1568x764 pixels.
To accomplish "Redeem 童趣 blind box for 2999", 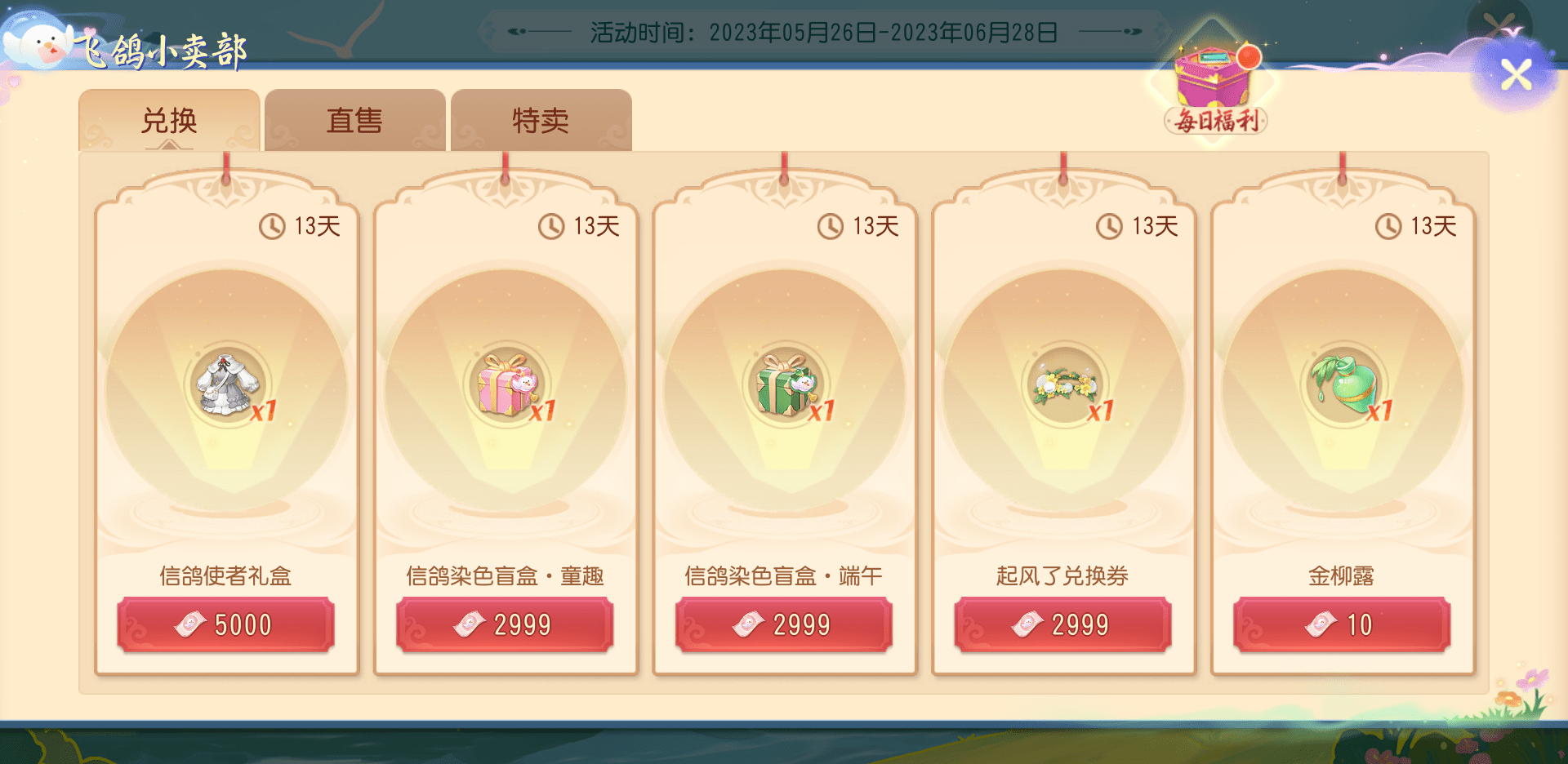I will [x=506, y=624].
